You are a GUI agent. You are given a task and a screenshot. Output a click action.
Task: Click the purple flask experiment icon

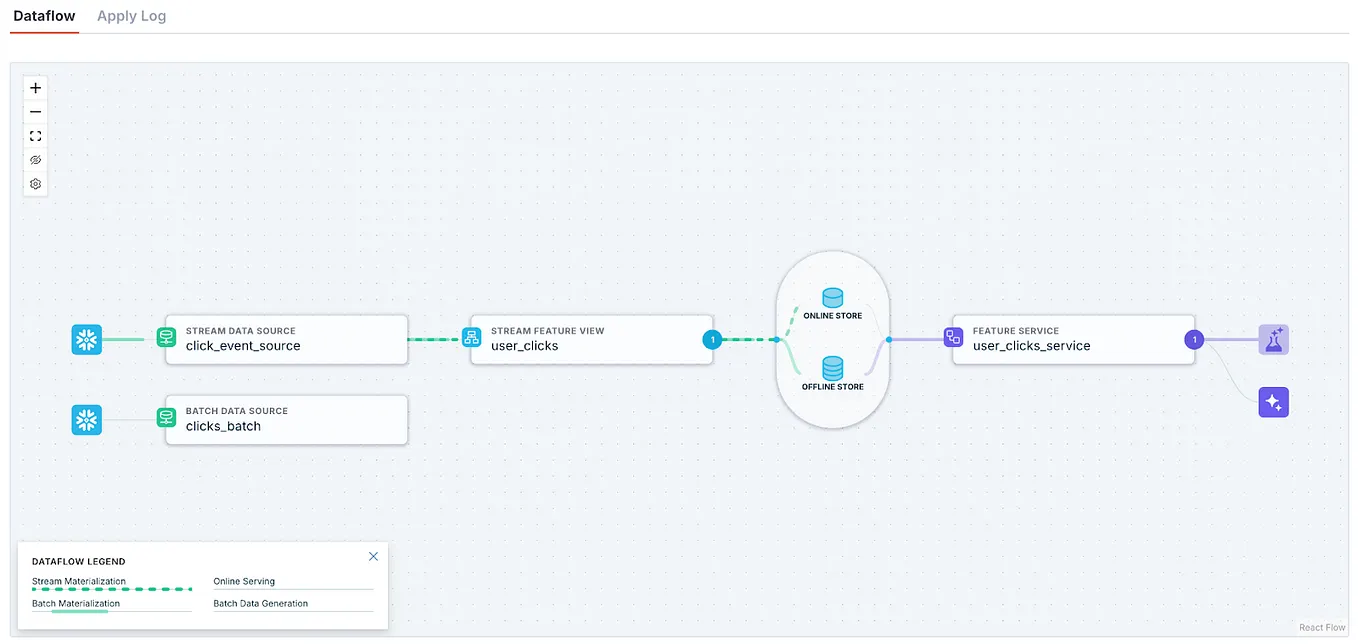click(1273, 340)
